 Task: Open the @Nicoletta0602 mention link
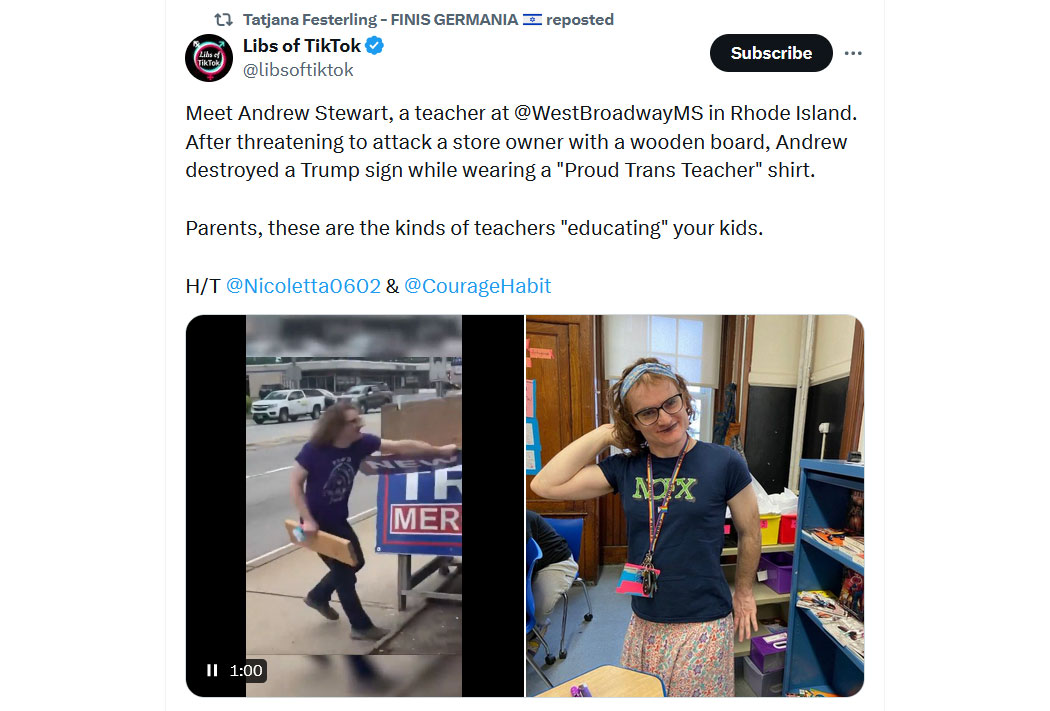303,286
